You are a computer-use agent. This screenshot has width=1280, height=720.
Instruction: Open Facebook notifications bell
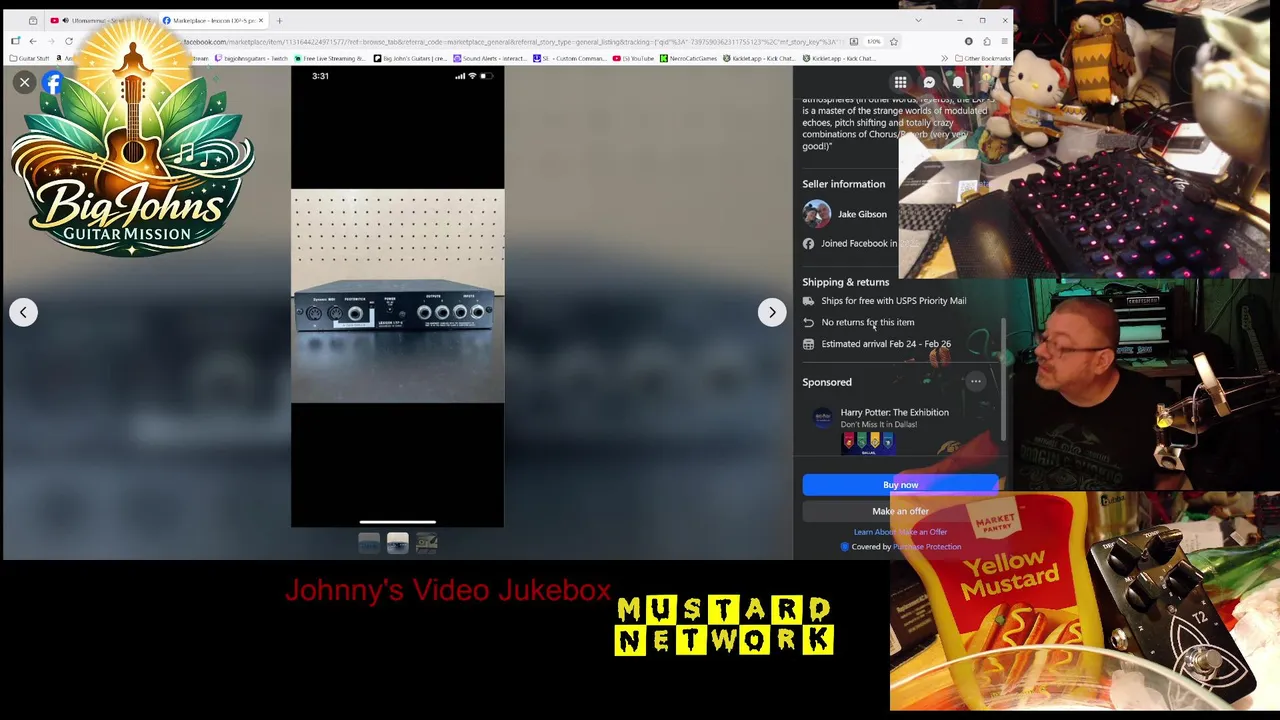[x=957, y=83]
